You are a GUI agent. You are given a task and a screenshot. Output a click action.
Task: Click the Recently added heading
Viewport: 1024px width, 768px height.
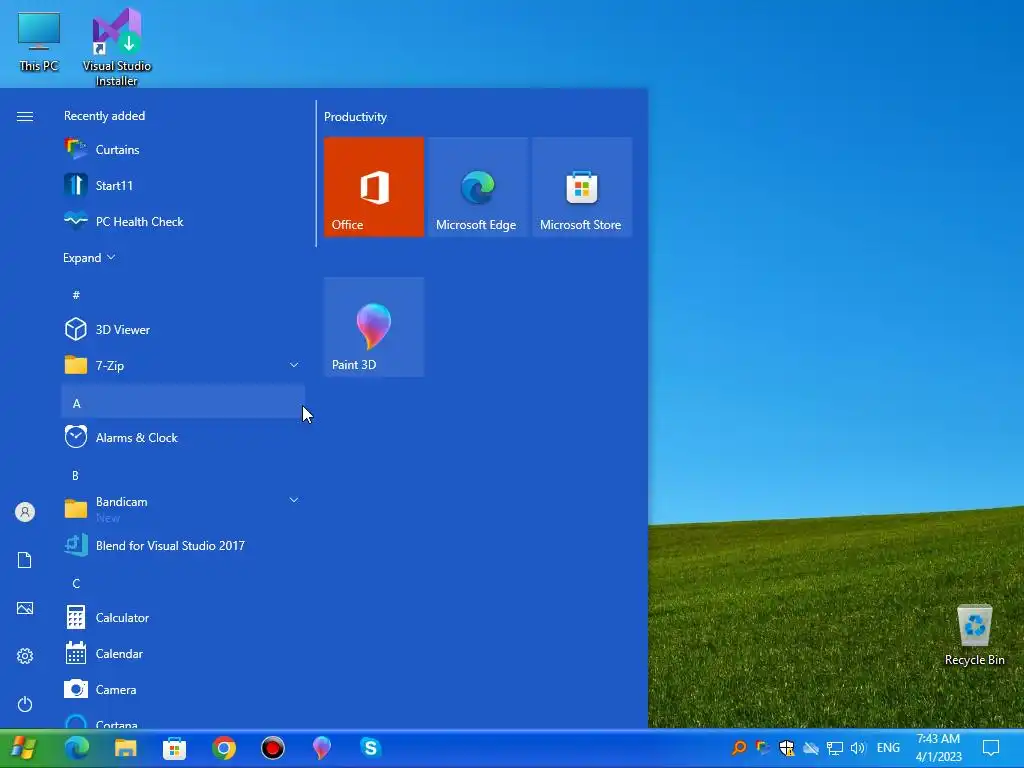pos(104,116)
